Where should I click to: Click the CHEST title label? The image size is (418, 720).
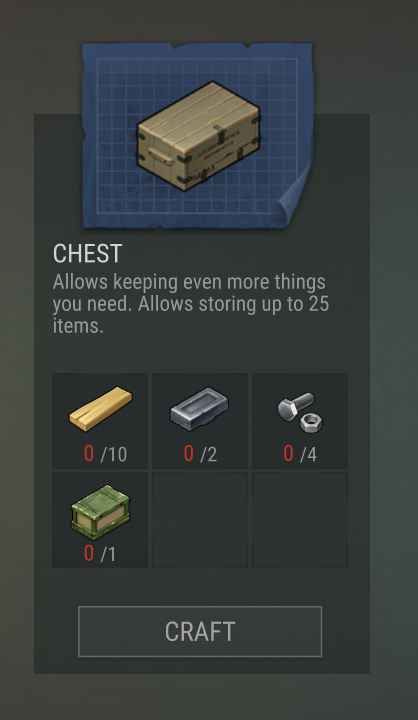pyautogui.click(x=87, y=253)
